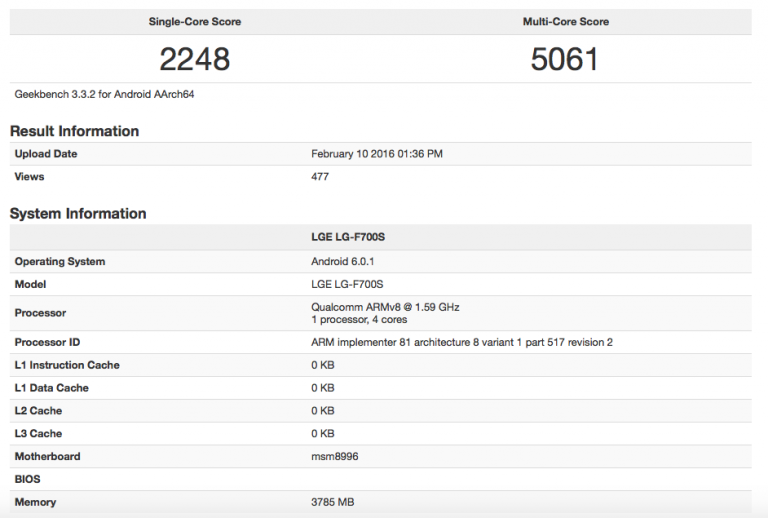This screenshot has width=768, height=518.
Task: Click the System Information section heading
Action: click(x=78, y=213)
